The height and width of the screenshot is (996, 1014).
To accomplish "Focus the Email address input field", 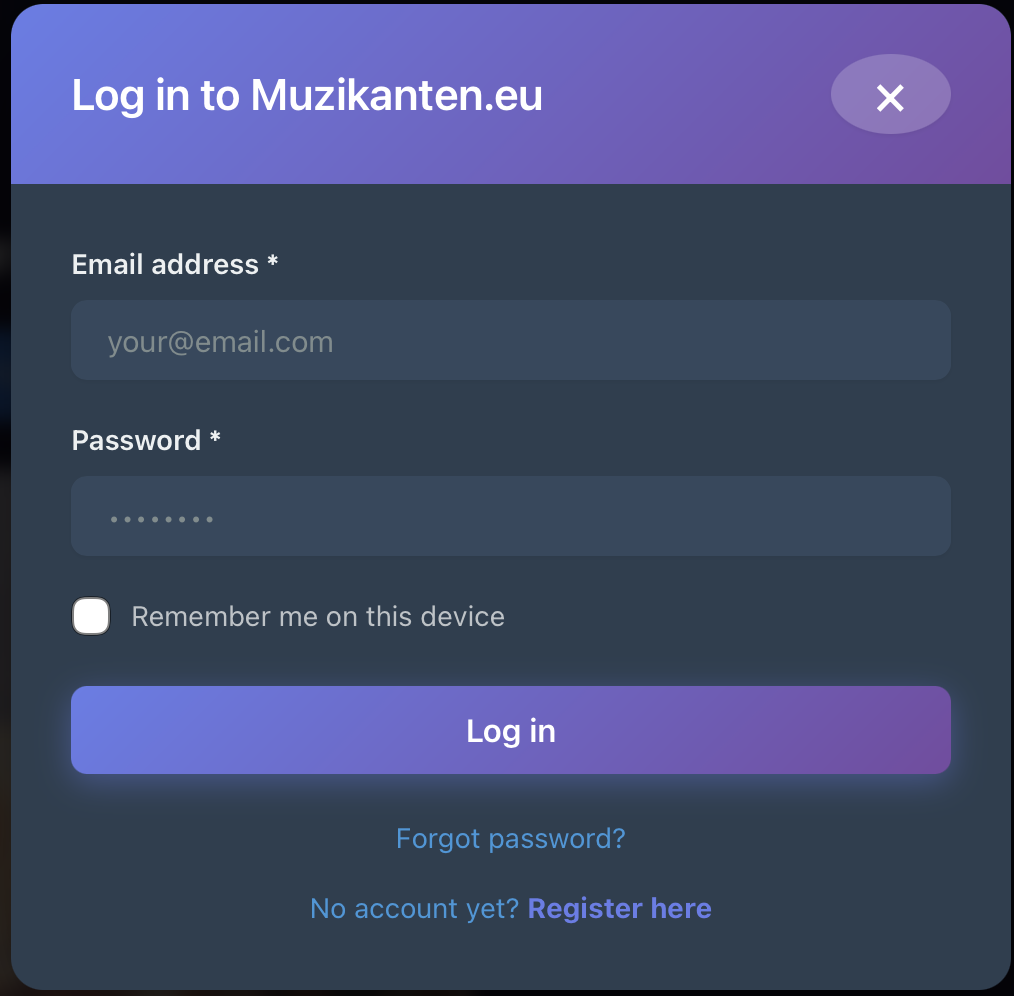I will [x=510, y=340].
